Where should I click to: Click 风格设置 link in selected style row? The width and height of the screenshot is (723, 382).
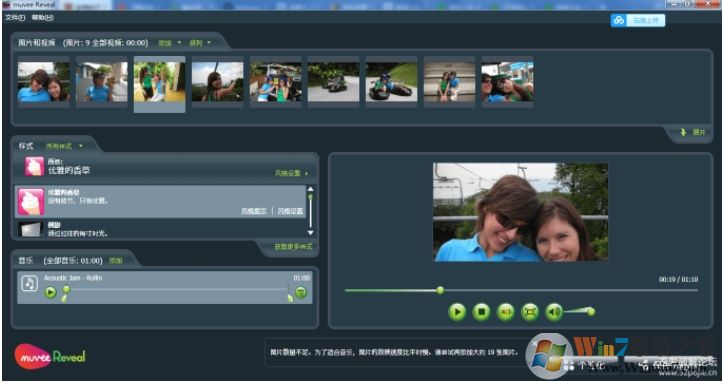click(x=290, y=211)
